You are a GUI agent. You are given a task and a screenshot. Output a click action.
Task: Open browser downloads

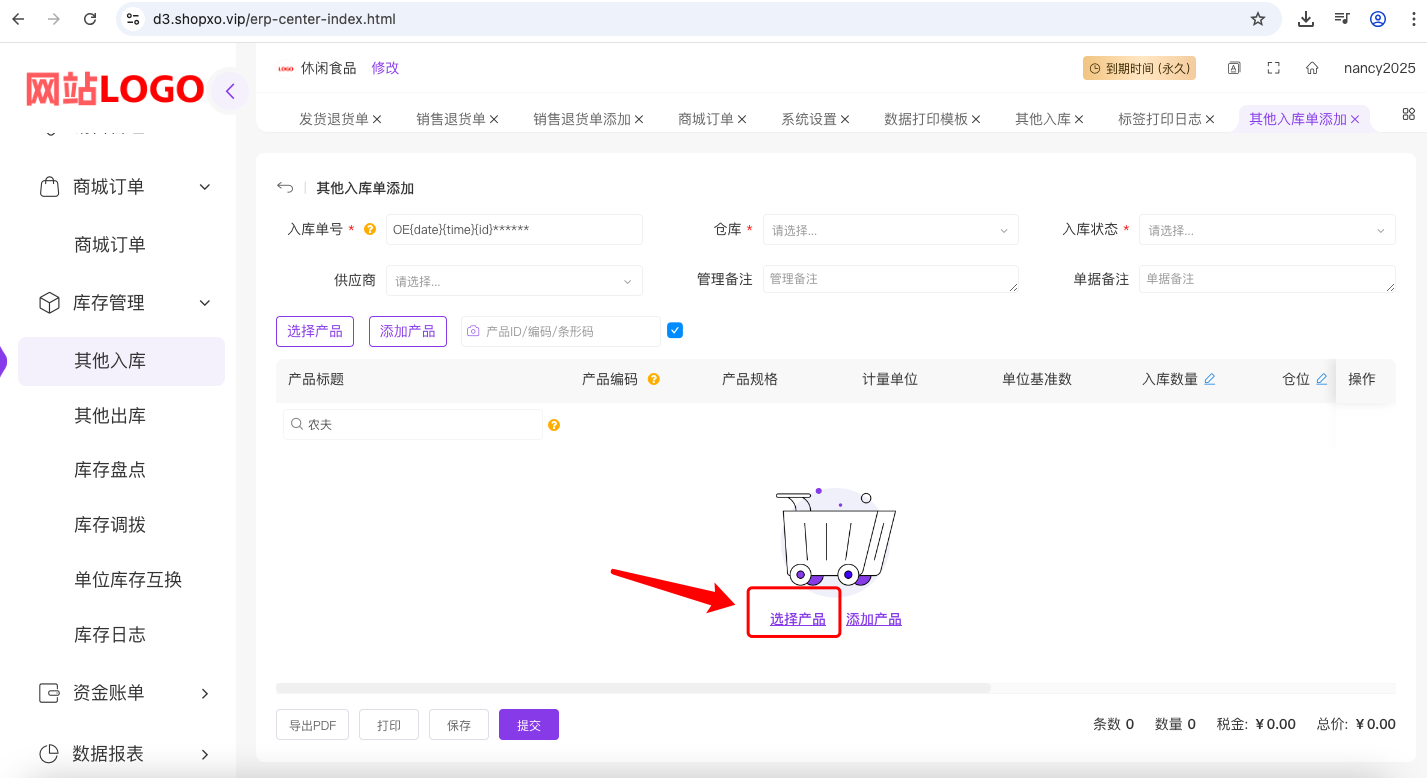point(1305,19)
